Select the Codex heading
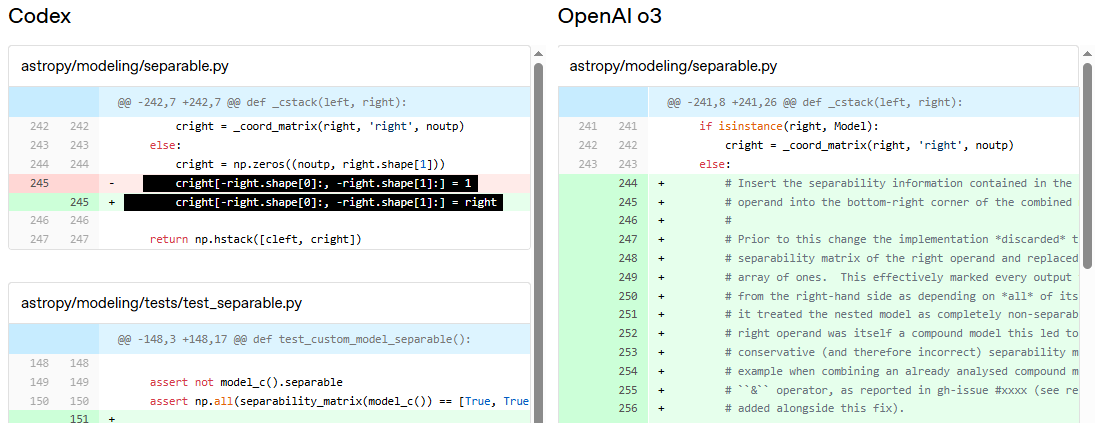Screen dimensions: 1114x423 39,16
